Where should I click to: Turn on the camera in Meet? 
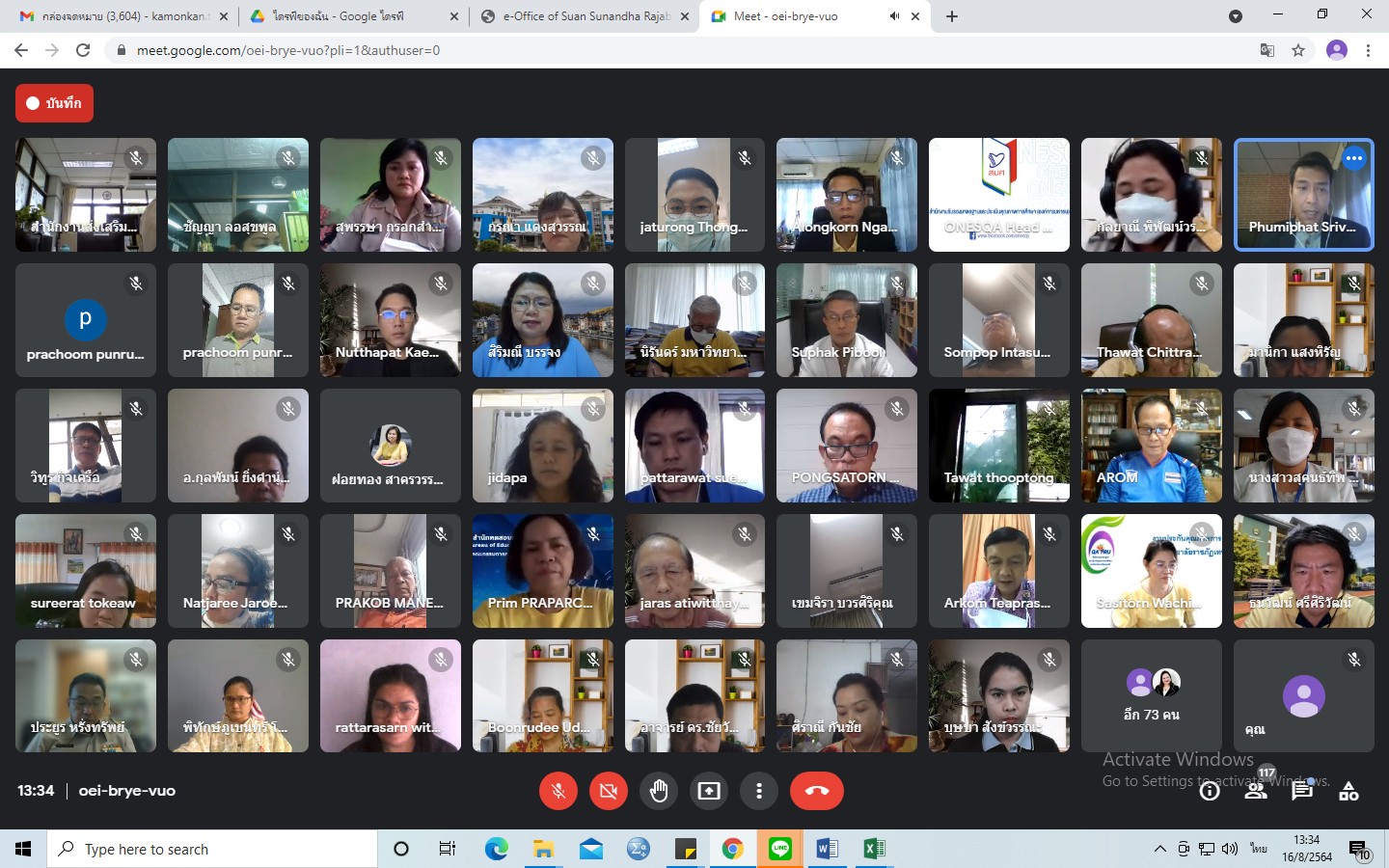(608, 791)
